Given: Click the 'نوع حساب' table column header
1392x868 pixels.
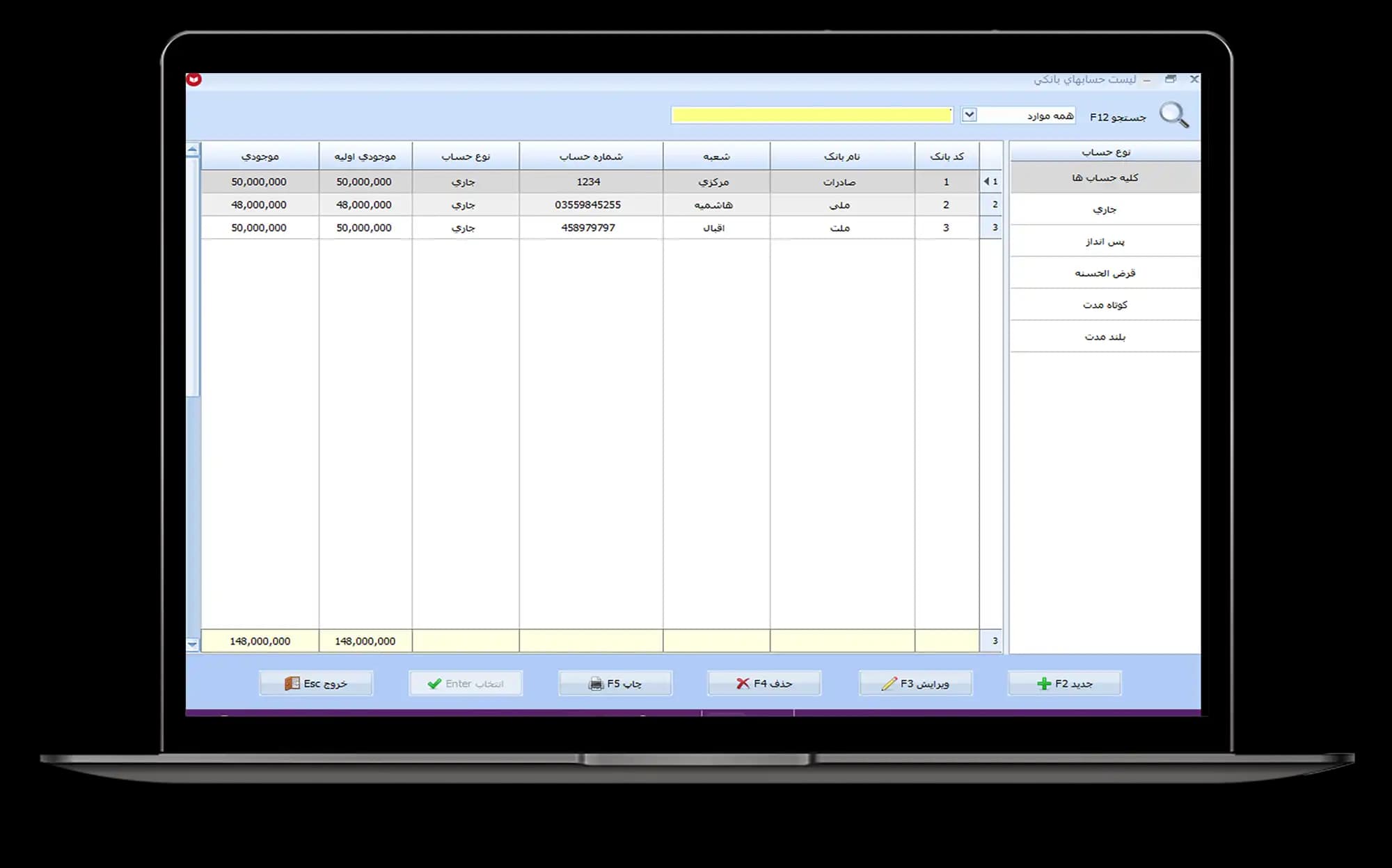Looking at the screenshot, I should [466, 156].
